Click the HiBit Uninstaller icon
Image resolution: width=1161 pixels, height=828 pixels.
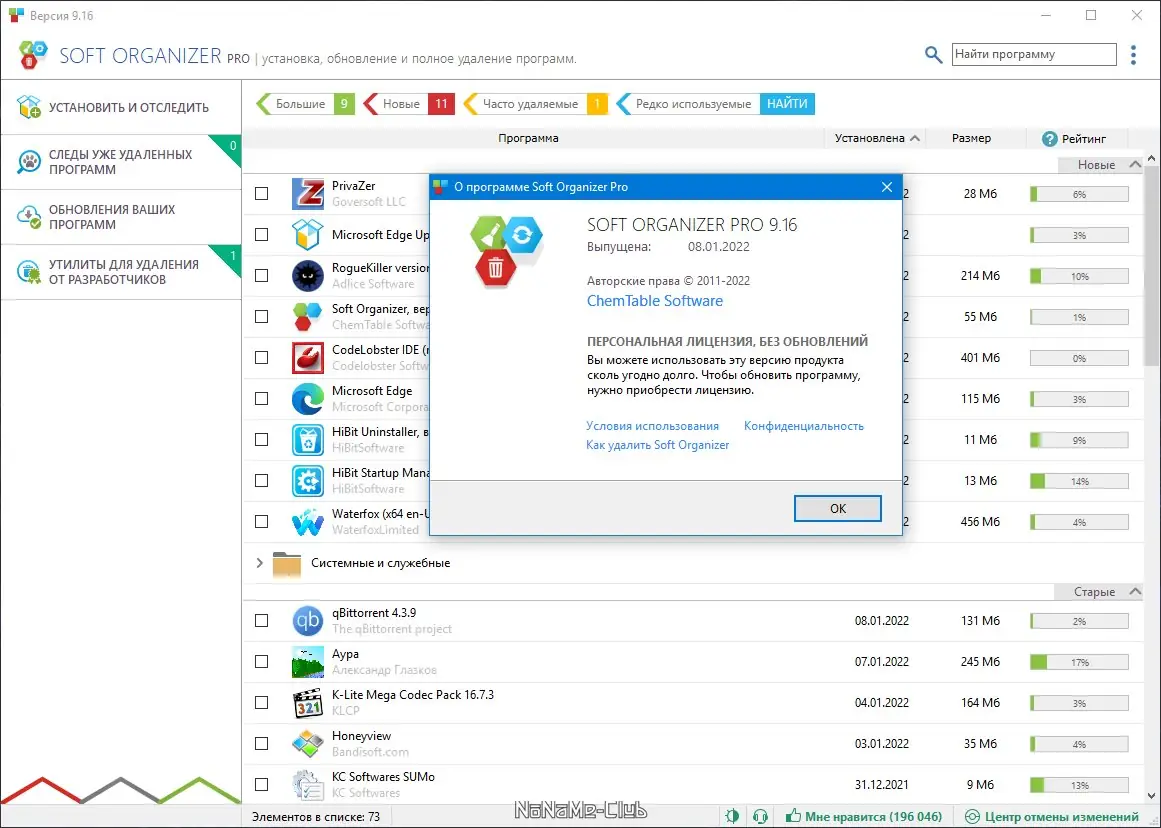pyautogui.click(x=307, y=440)
